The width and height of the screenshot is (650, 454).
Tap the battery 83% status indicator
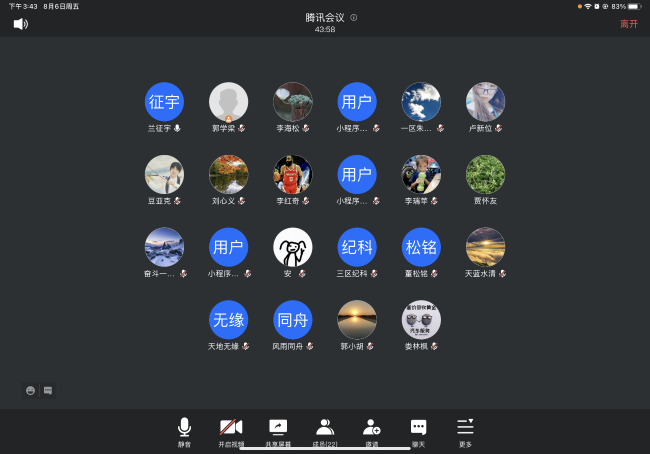[x=626, y=7]
